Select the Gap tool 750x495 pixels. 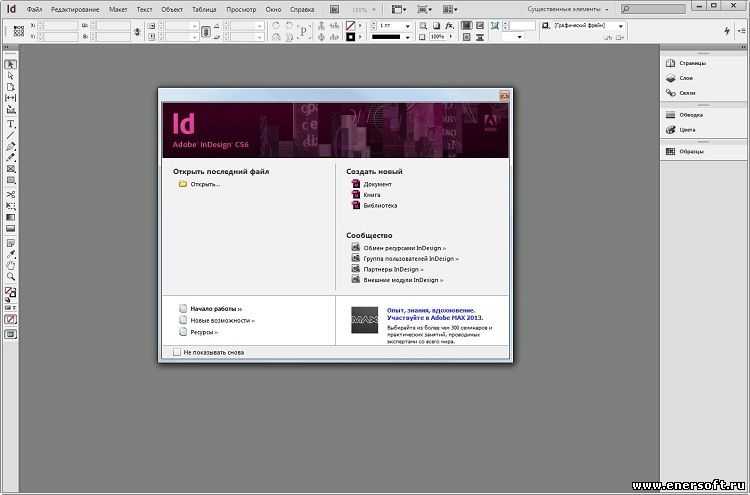10,98
